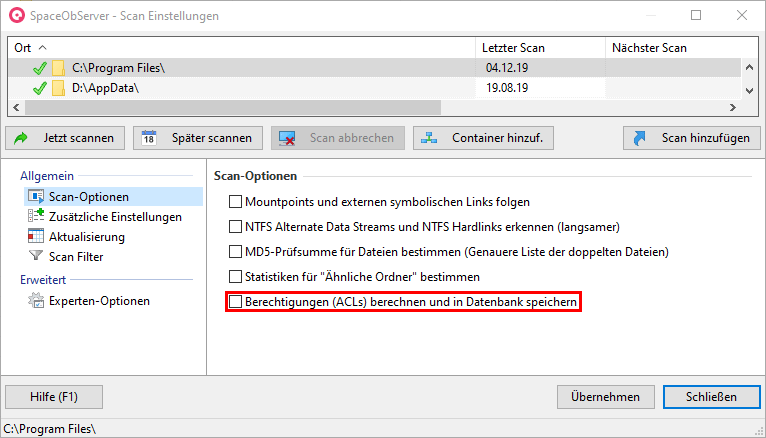
Task: Enable MD5-Prüfsumme für Dateien bestimmen
Action: pos(235,251)
